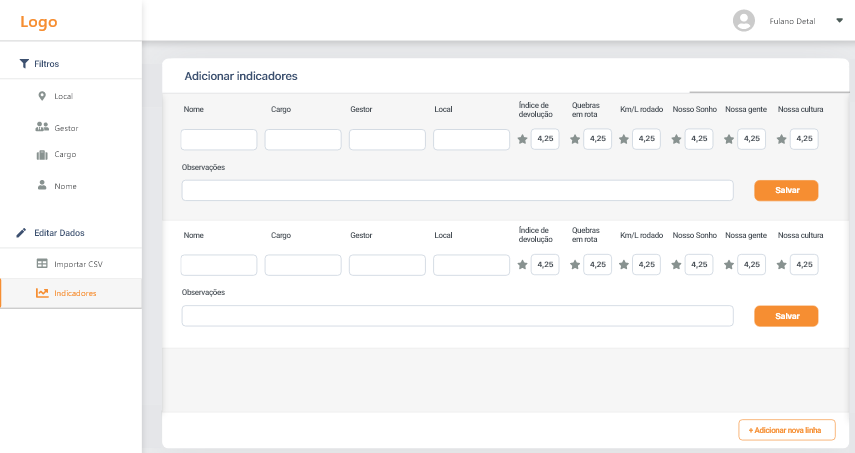This screenshot has width=855, height=453.
Task: Edit first row Nosso Sonho 4,25 value
Action: (x=699, y=139)
